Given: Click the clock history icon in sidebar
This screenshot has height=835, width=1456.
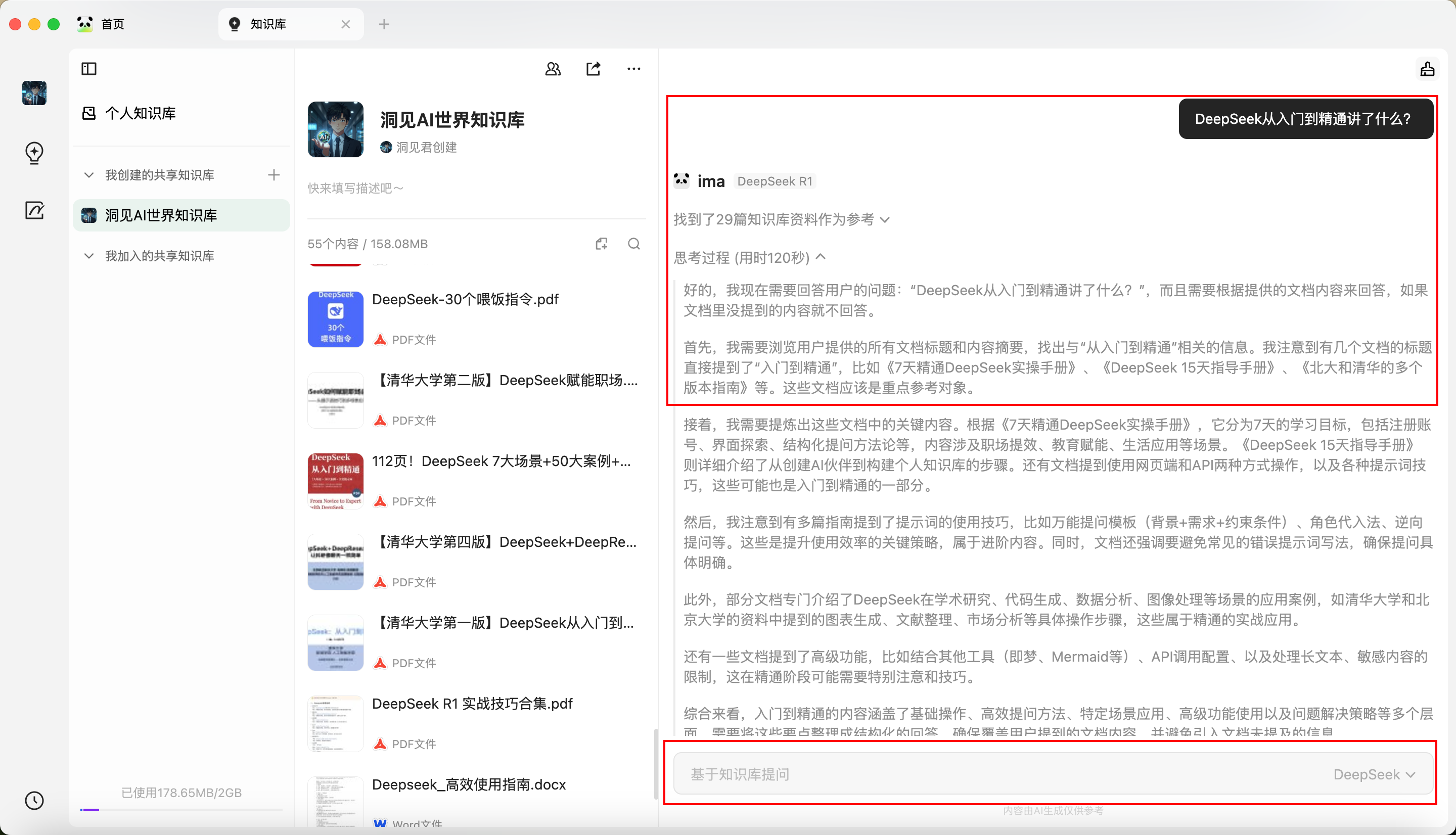Looking at the screenshot, I should click(34, 801).
